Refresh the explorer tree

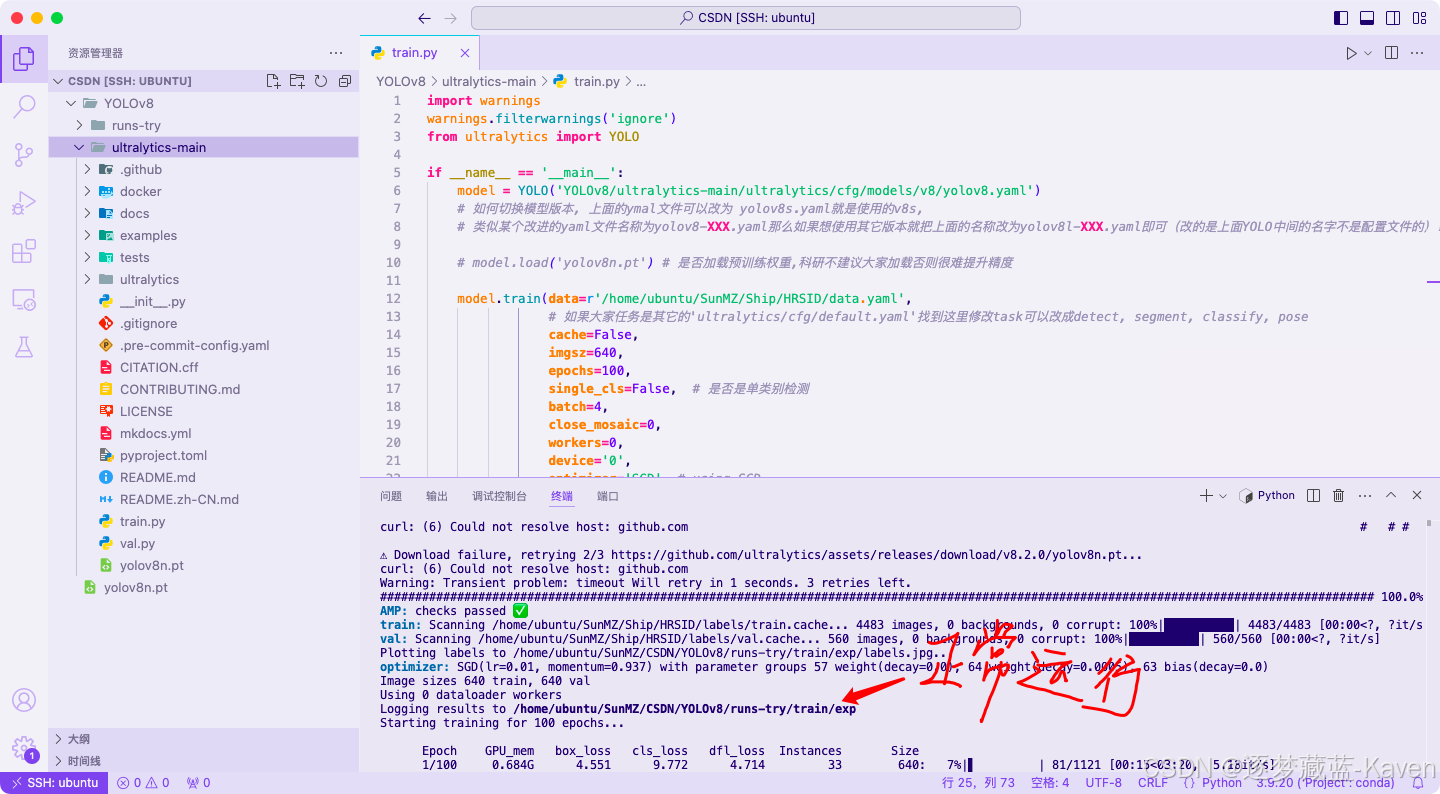click(x=321, y=81)
